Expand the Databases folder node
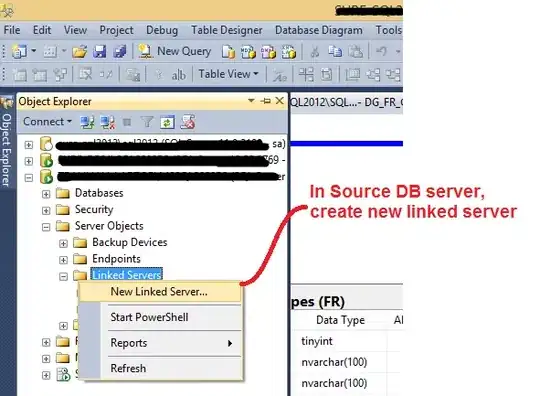 click(46, 194)
